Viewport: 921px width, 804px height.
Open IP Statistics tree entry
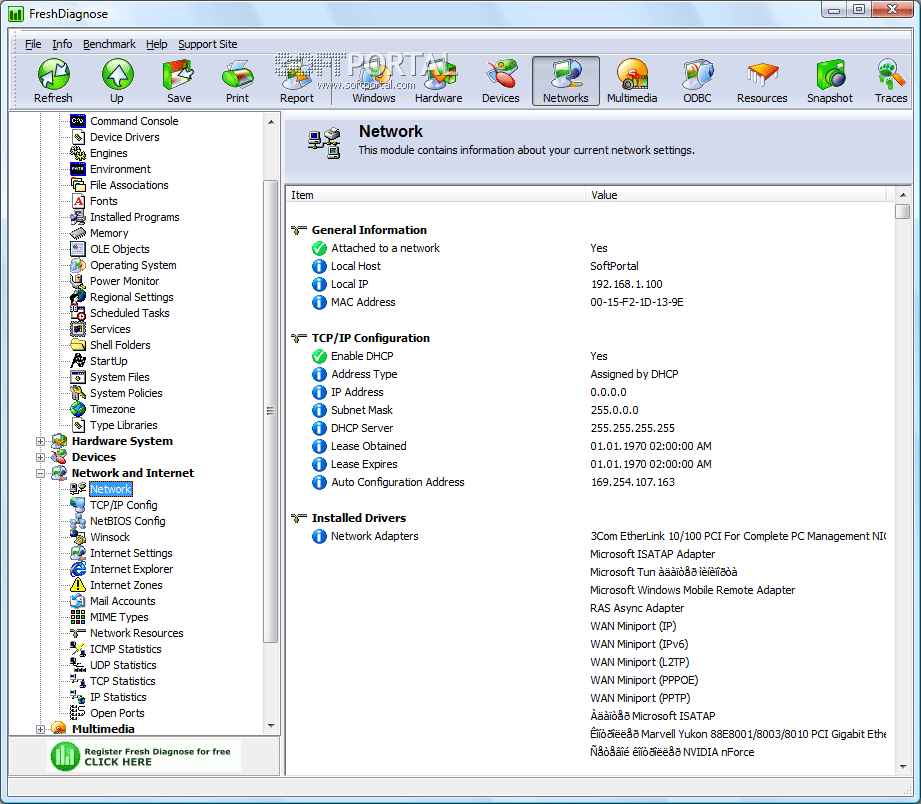click(x=109, y=697)
